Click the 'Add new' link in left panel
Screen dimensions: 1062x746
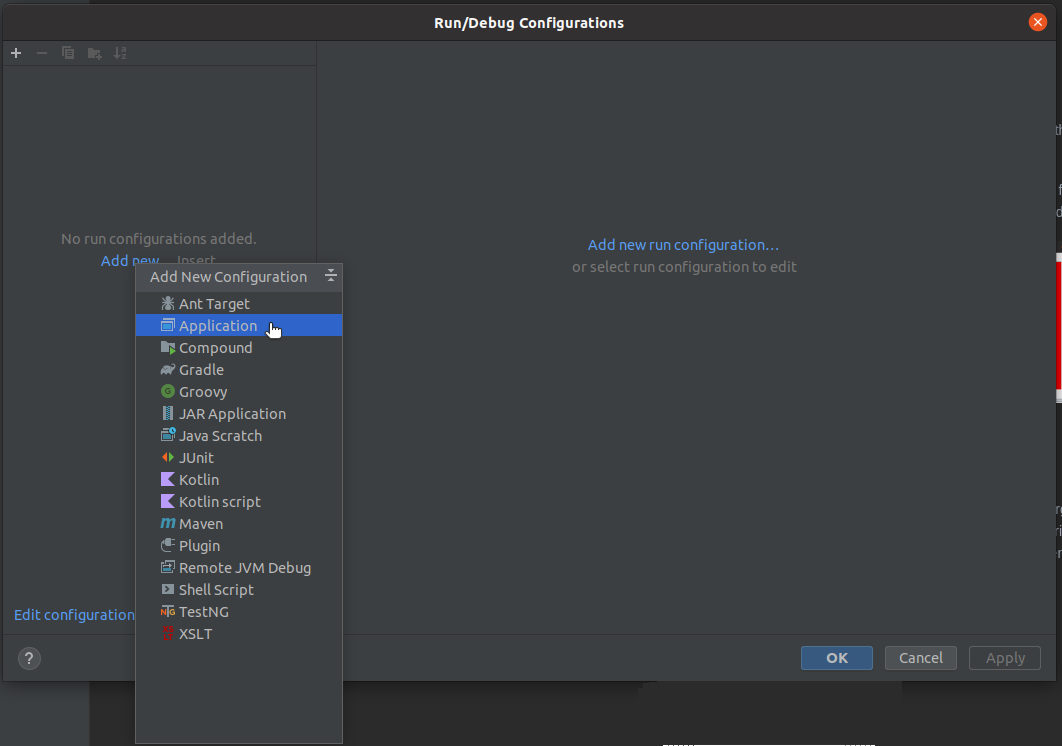click(x=129, y=260)
